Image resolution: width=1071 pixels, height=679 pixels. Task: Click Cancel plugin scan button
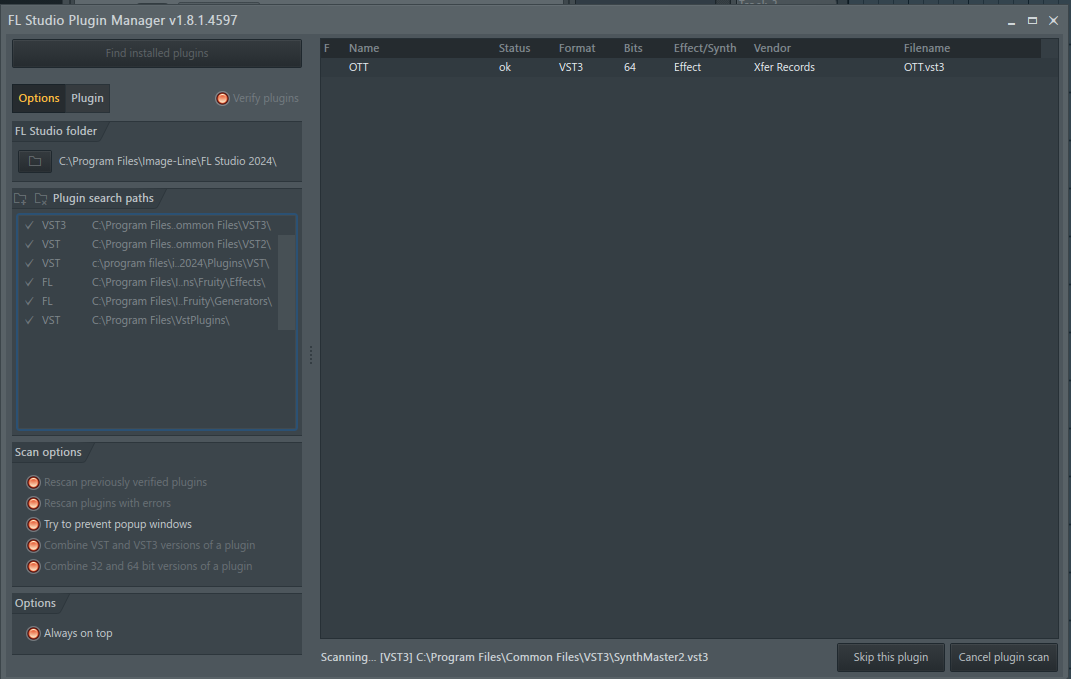tap(1003, 657)
